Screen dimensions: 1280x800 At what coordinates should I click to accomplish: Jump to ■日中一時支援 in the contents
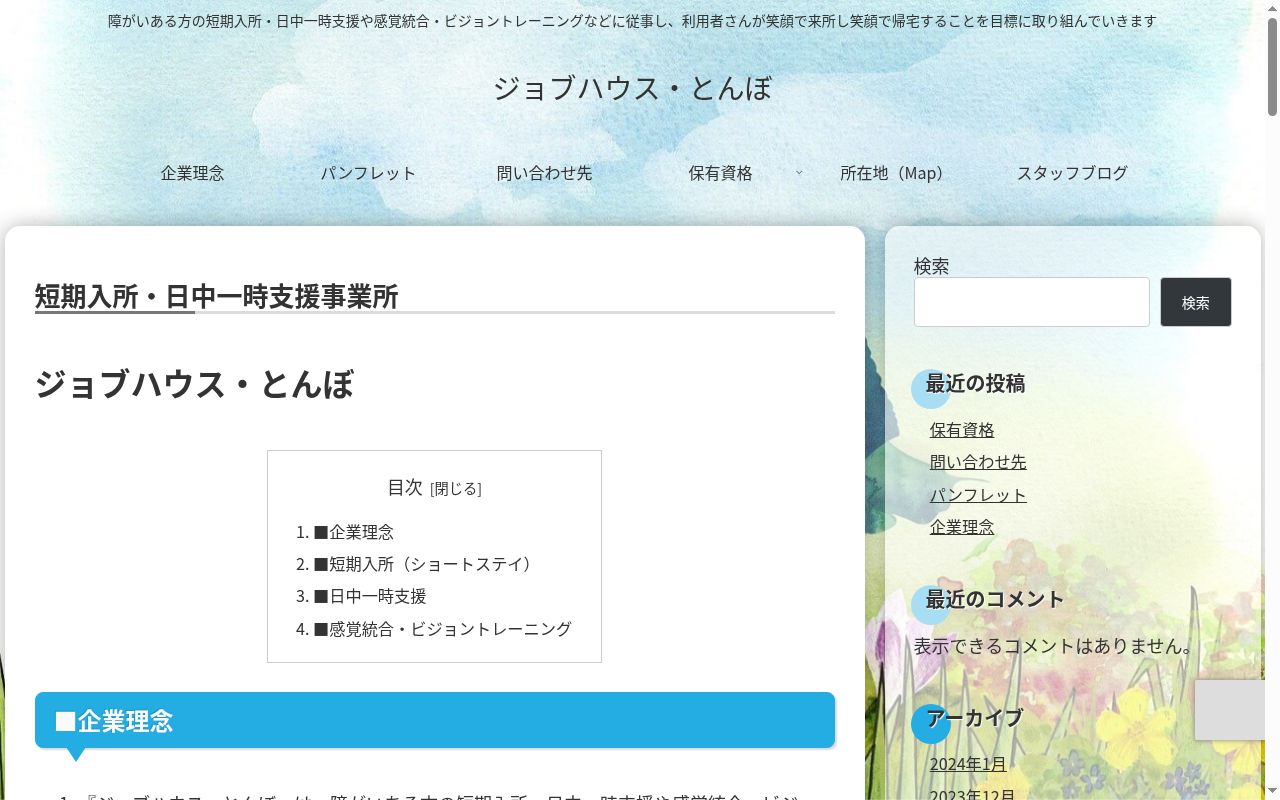[370, 596]
